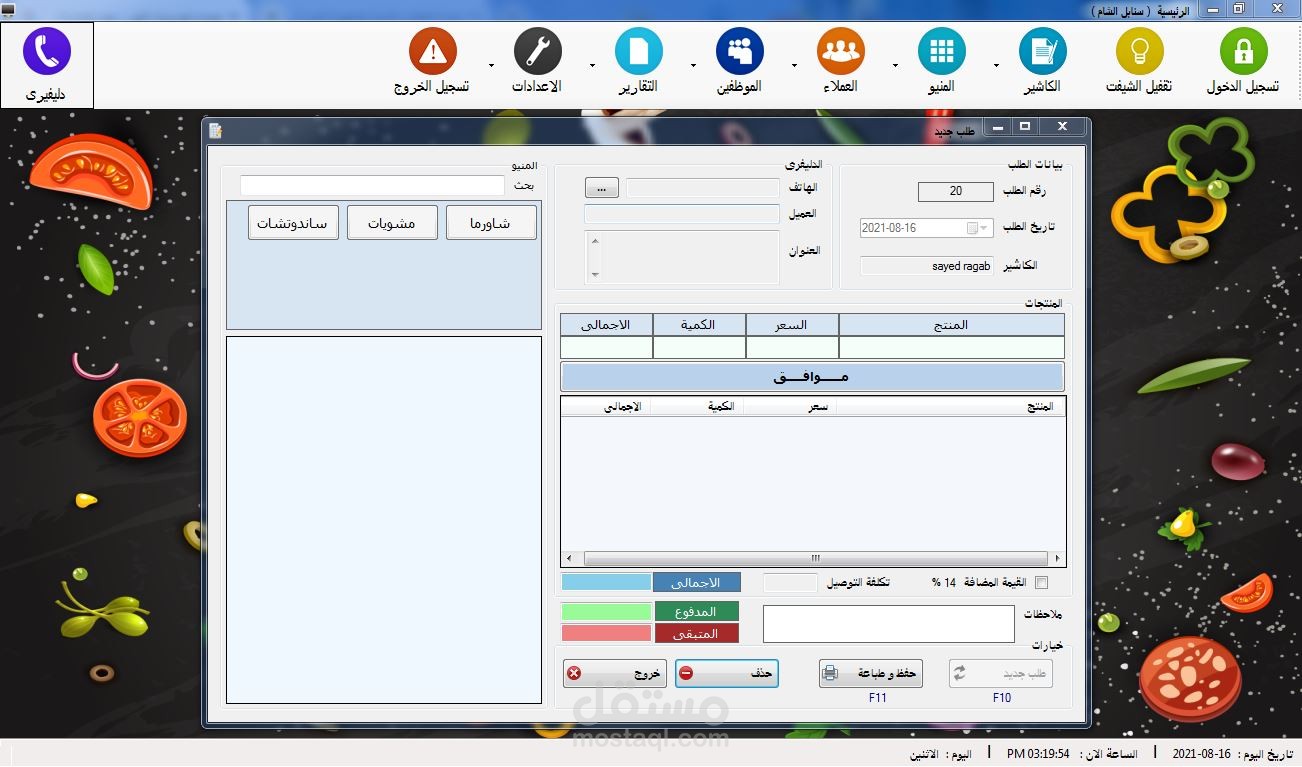Viewport: 1302px width, 767px height.
Task: Click the order window's form icon
Action: [215, 129]
